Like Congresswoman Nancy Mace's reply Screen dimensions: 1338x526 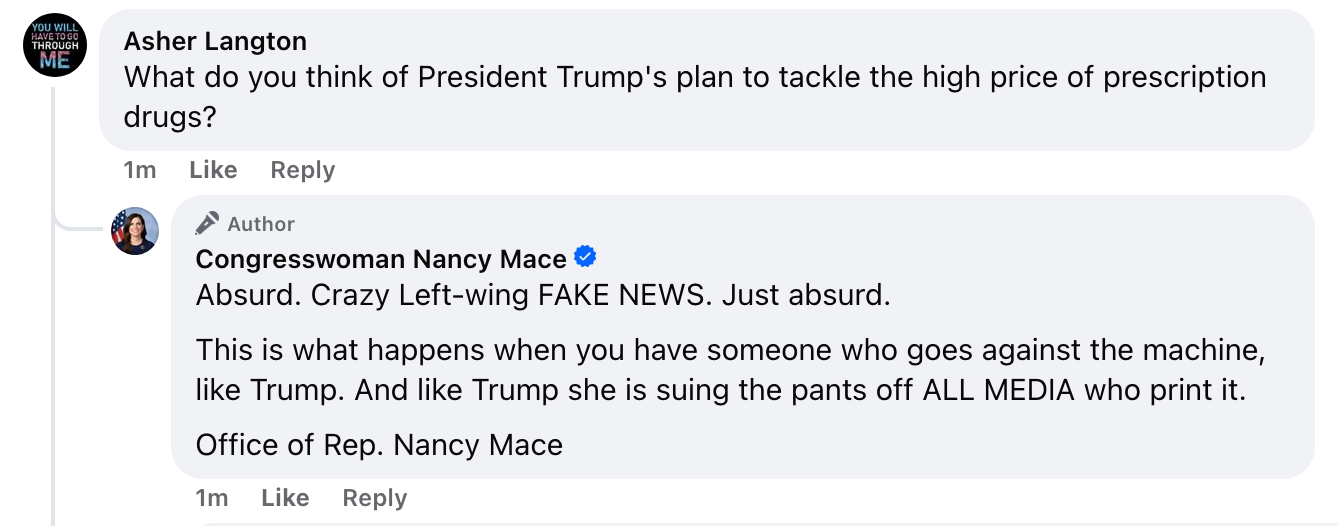click(285, 498)
